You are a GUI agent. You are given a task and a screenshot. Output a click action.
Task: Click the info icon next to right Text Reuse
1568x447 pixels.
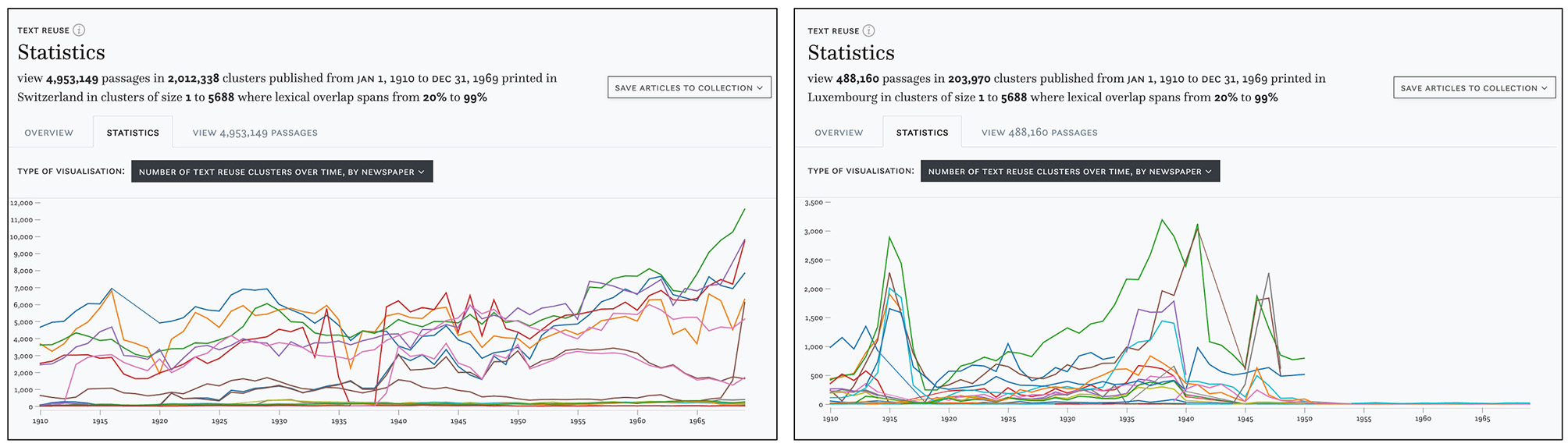868,31
